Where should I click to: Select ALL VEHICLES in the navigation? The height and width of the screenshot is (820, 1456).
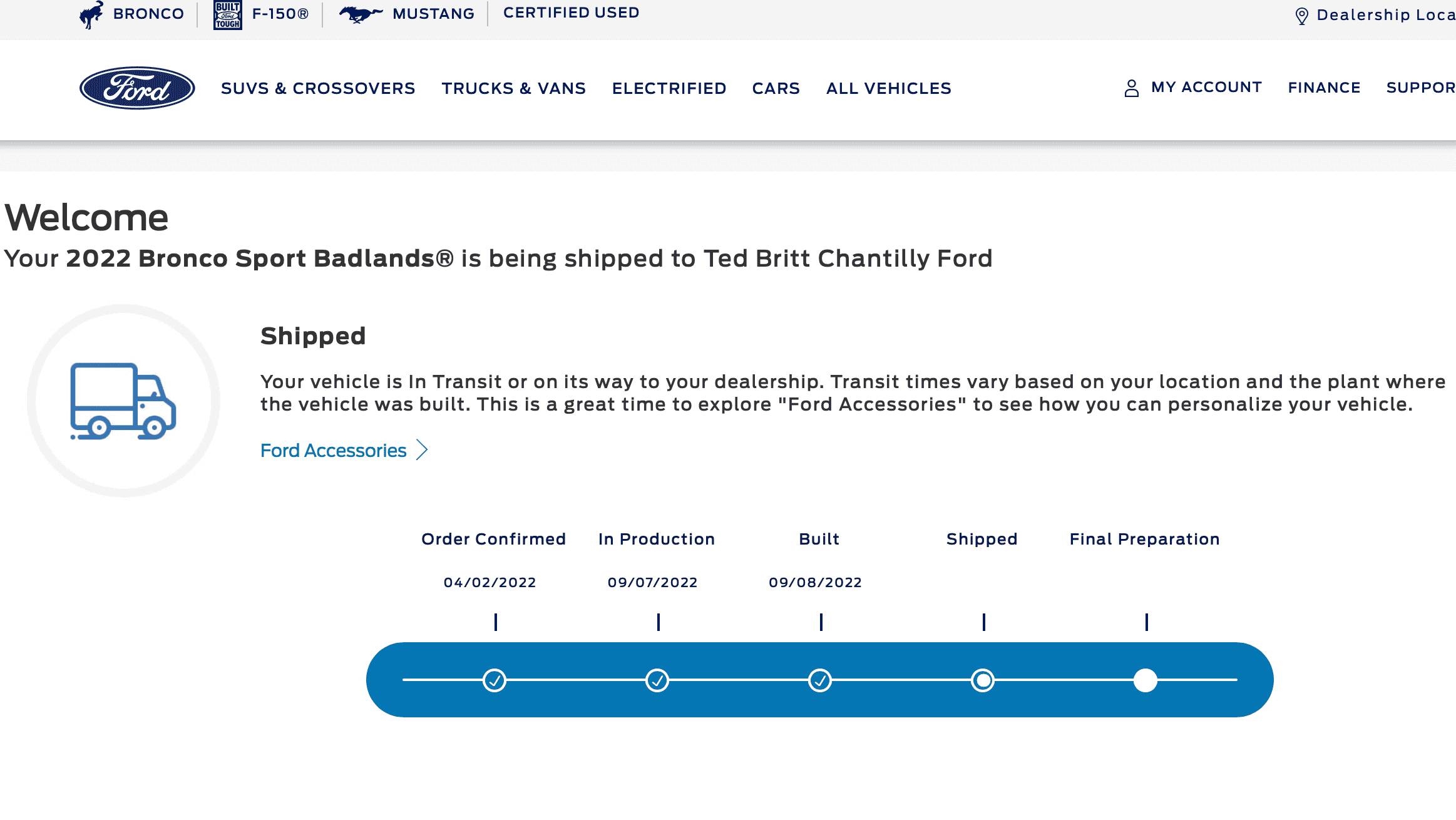[887, 88]
